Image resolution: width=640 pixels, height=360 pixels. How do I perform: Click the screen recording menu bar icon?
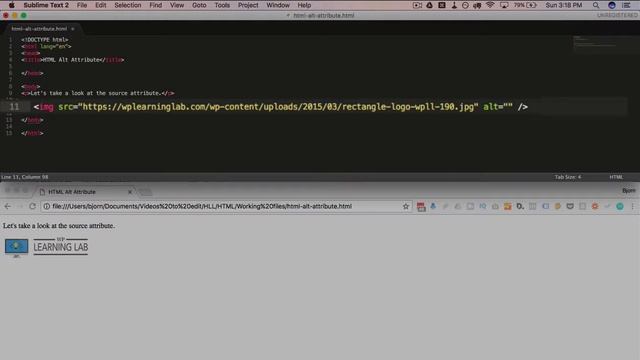pos(417,5)
